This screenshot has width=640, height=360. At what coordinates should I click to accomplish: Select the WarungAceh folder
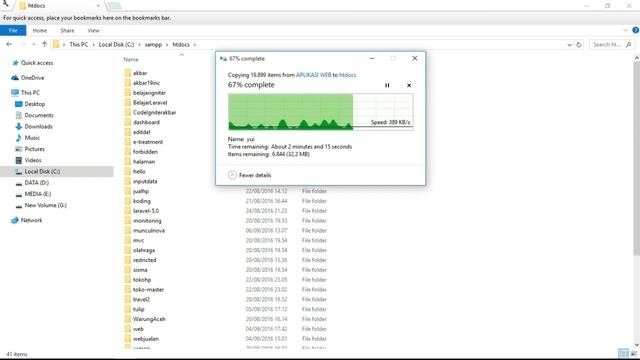(x=145, y=319)
